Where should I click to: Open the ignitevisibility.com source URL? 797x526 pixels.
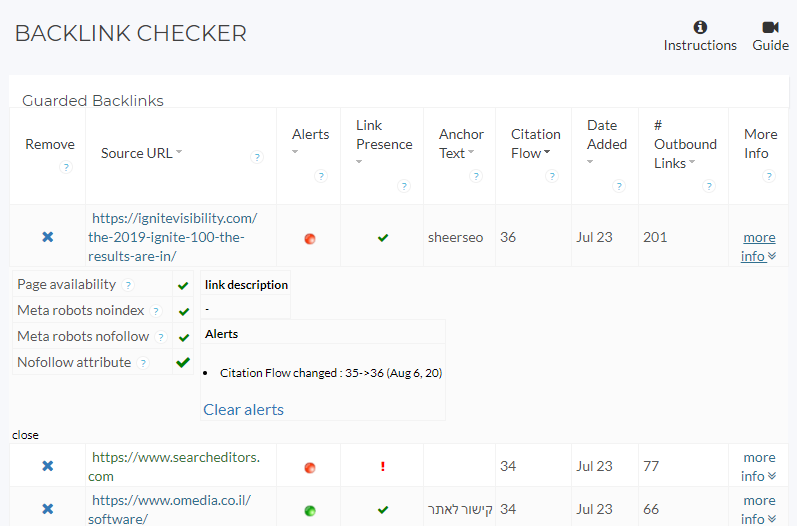(172, 237)
